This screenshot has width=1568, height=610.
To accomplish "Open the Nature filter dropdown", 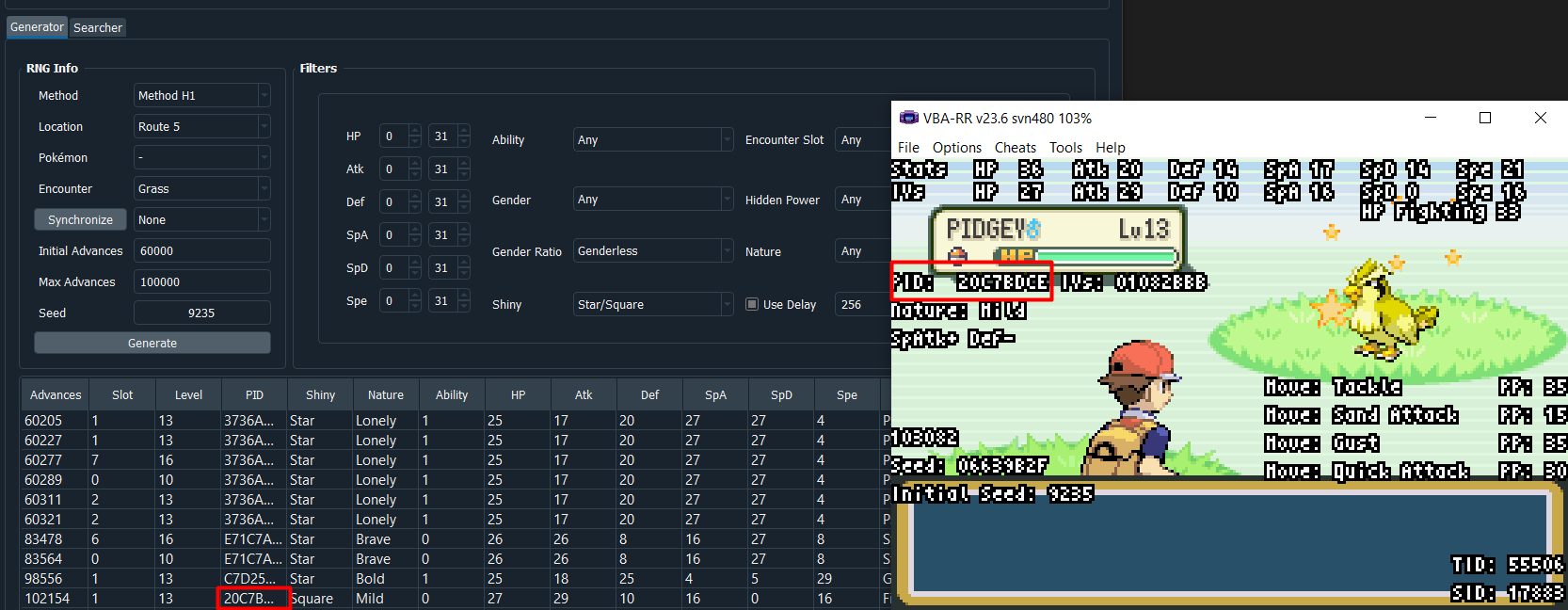I will [863, 250].
